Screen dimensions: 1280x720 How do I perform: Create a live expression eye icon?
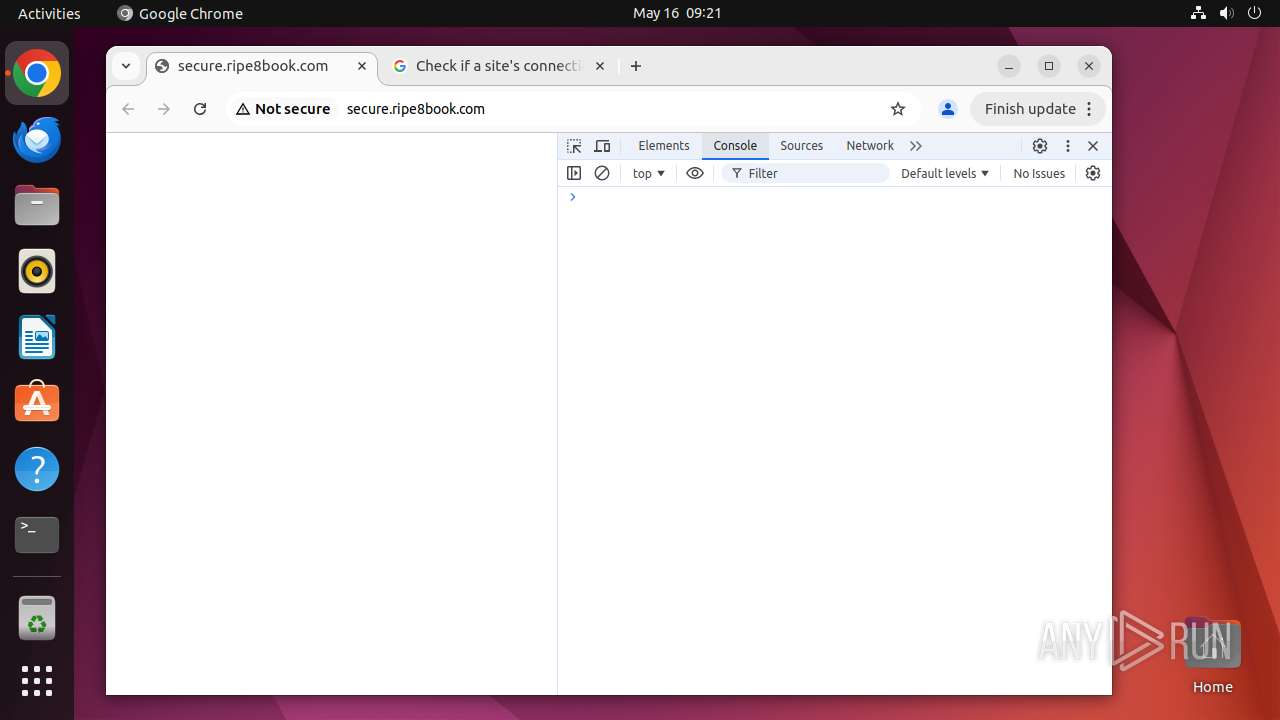pos(695,173)
